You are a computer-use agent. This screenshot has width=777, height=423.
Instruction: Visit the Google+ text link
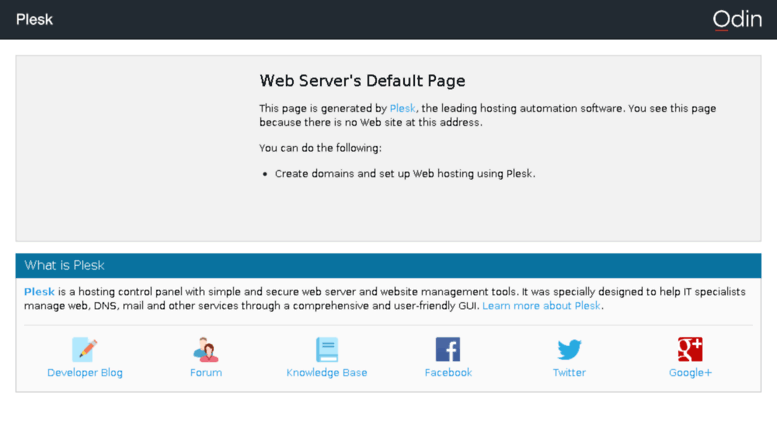click(x=690, y=372)
